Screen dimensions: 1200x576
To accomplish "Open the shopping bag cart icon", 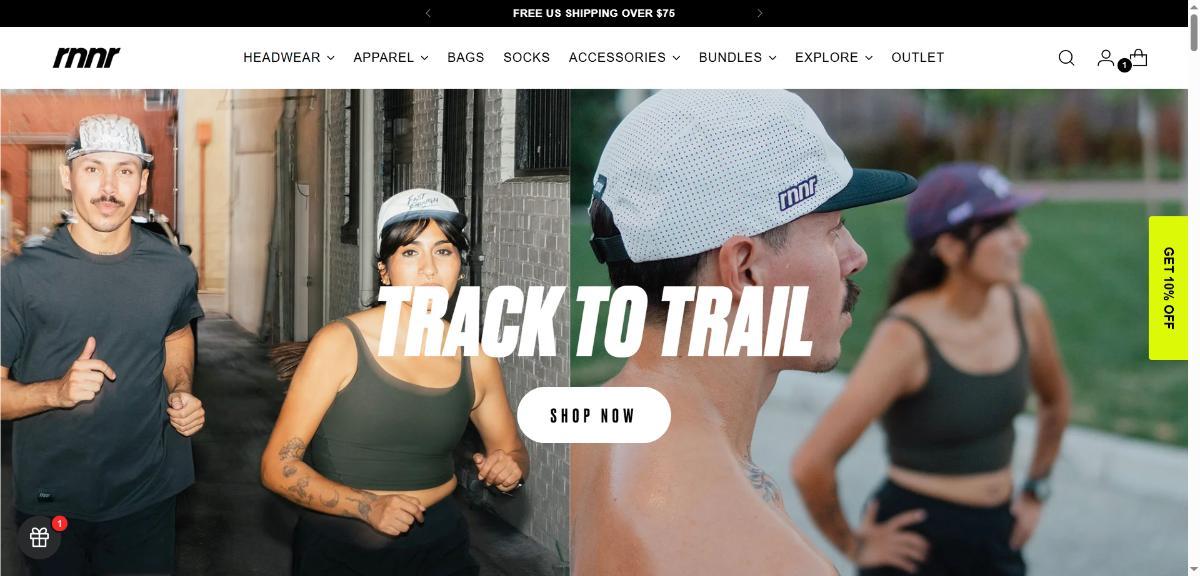I will [x=1137, y=58].
